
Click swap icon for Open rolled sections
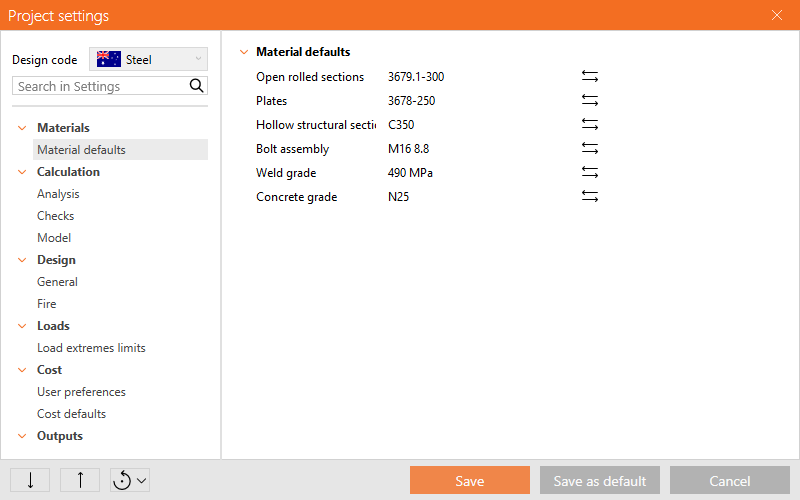(590, 77)
